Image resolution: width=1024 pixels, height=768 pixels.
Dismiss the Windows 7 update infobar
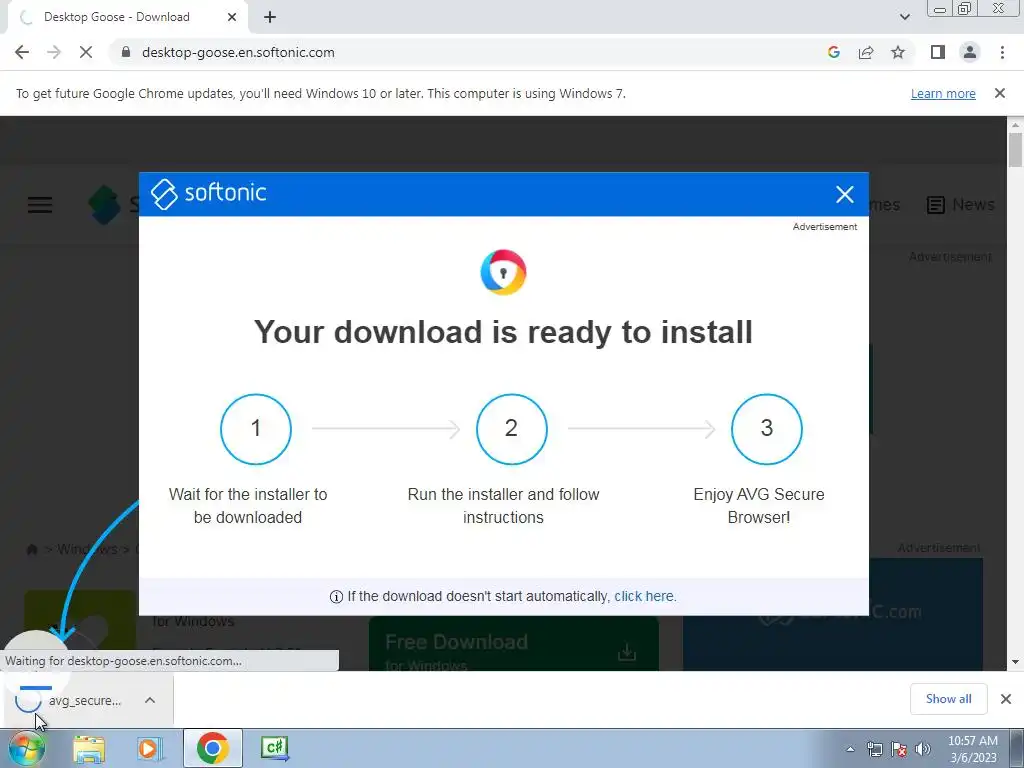pos(1000,93)
